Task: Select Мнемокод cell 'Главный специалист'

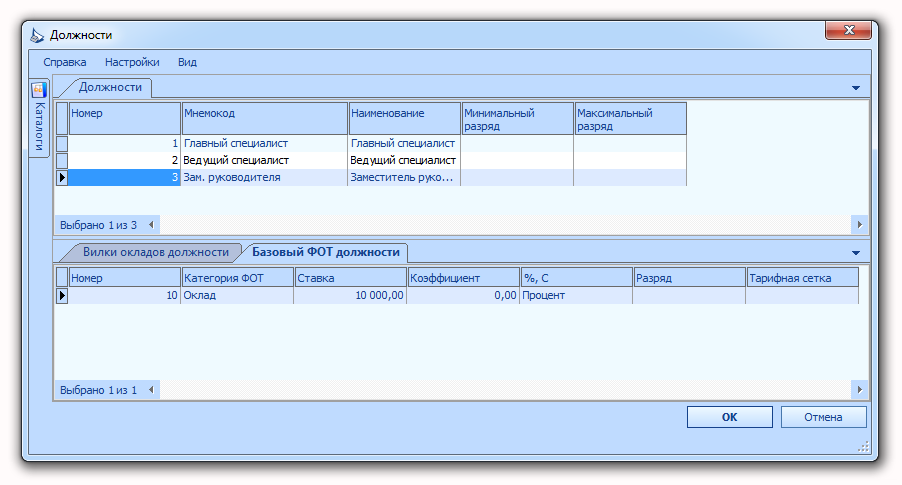Action: (264, 143)
